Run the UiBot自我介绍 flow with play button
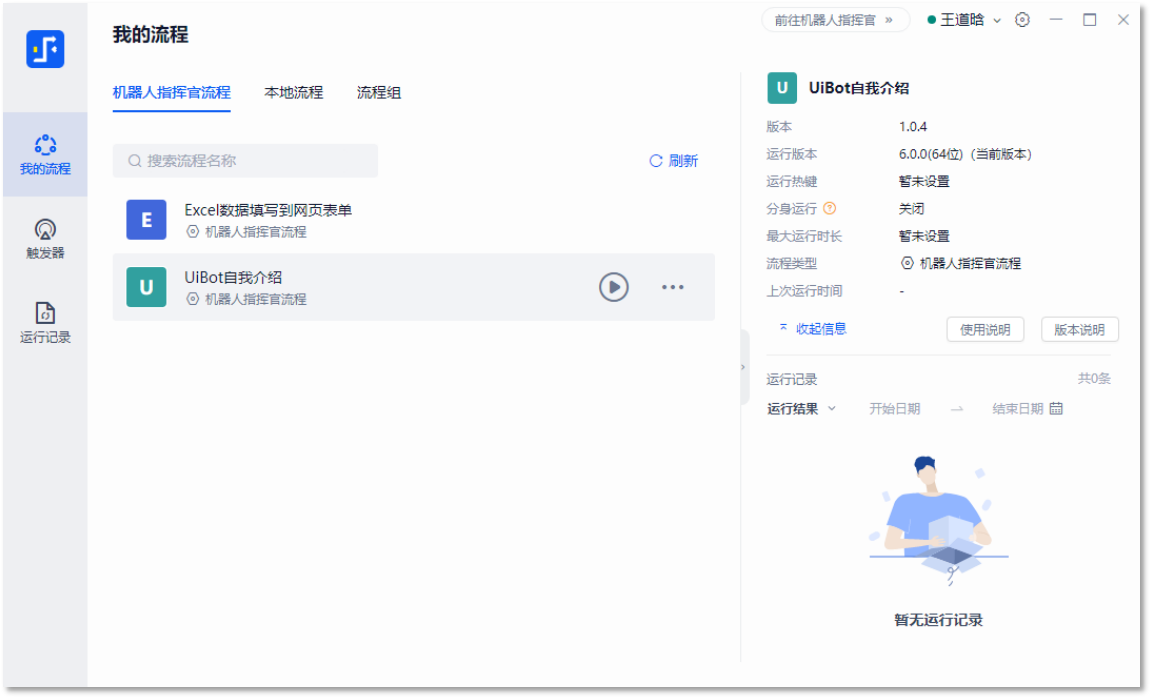 click(613, 287)
